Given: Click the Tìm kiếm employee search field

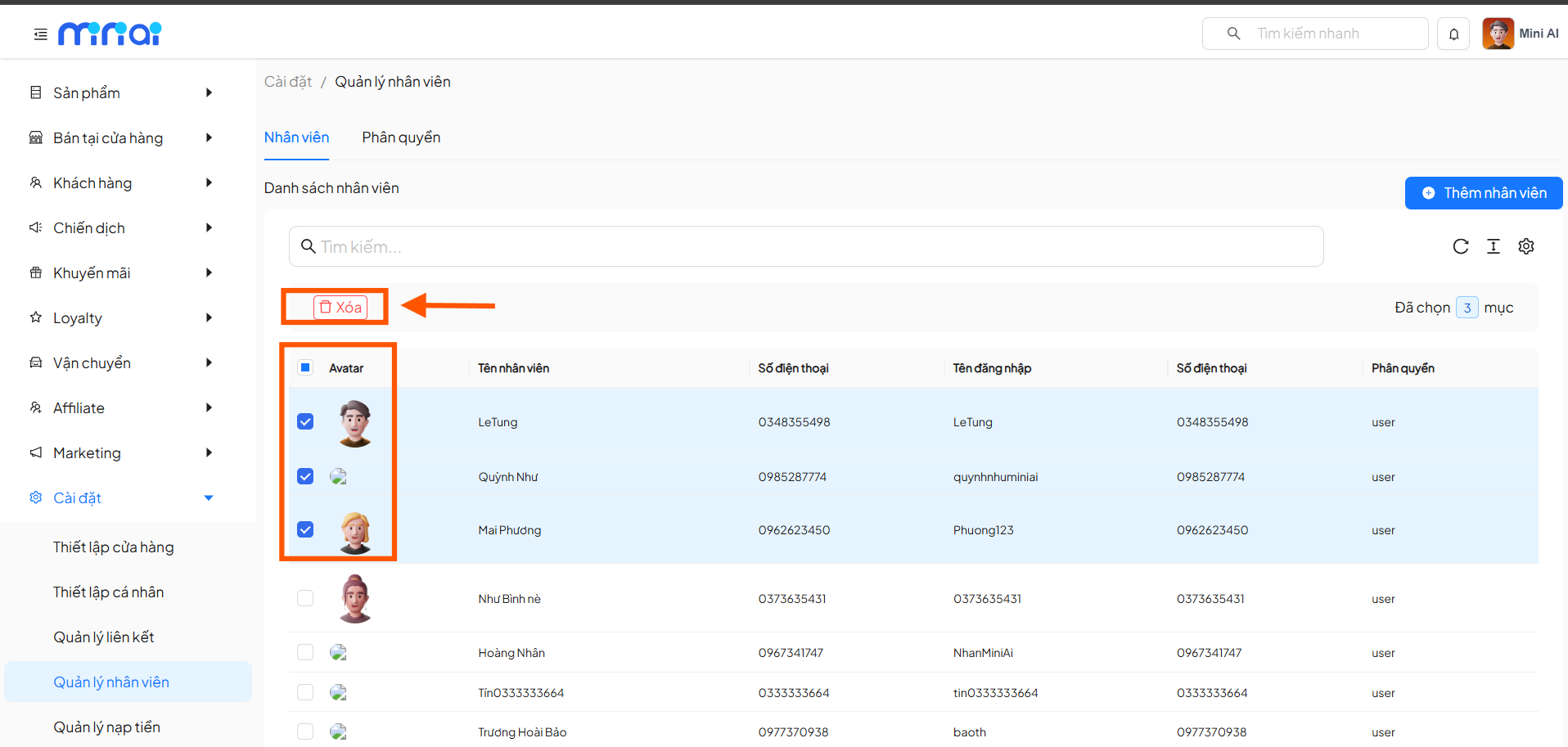Looking at the screenshot, I should click(x=806, y=246).
